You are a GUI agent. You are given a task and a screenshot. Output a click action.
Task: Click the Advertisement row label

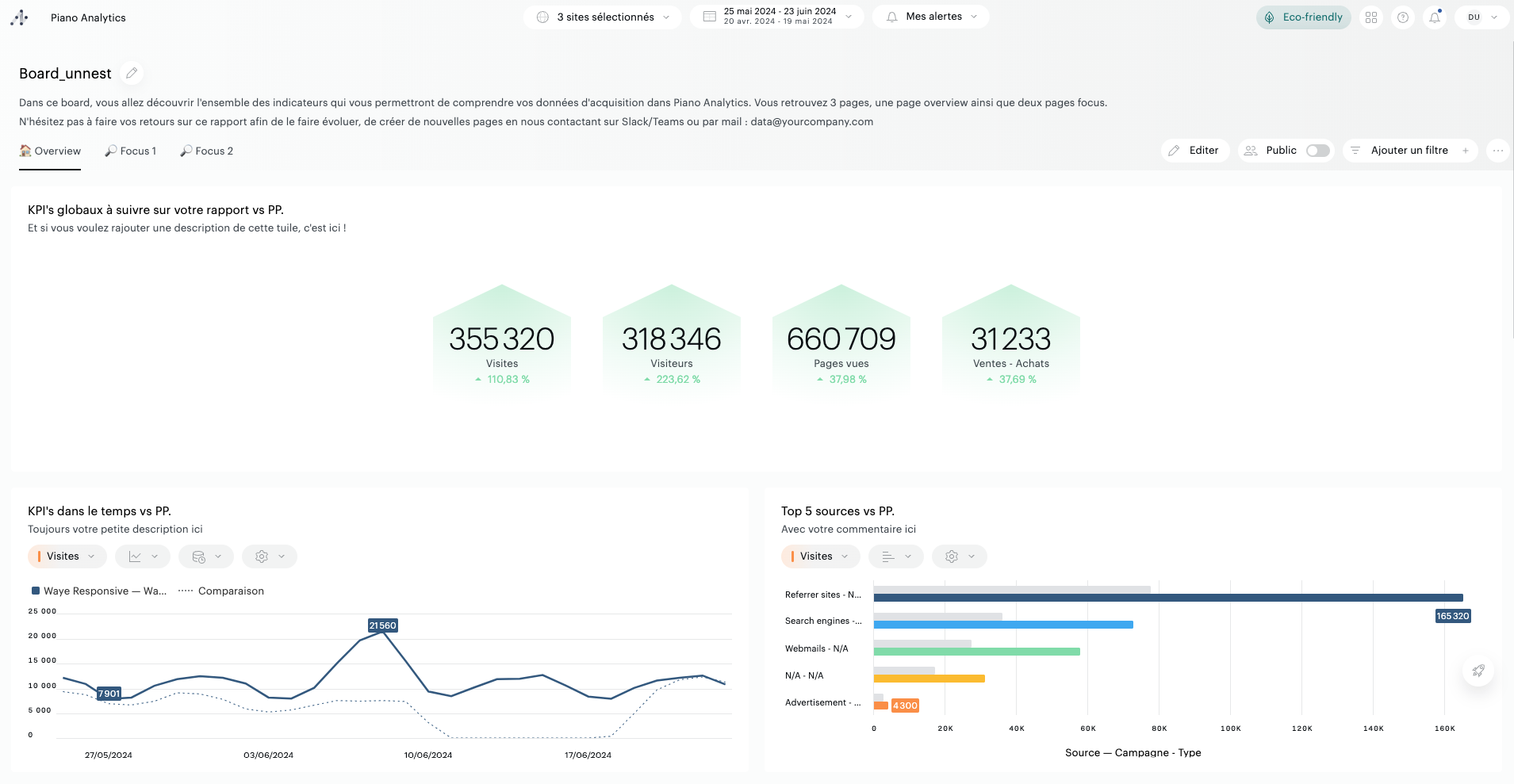[x=823, y=703]
